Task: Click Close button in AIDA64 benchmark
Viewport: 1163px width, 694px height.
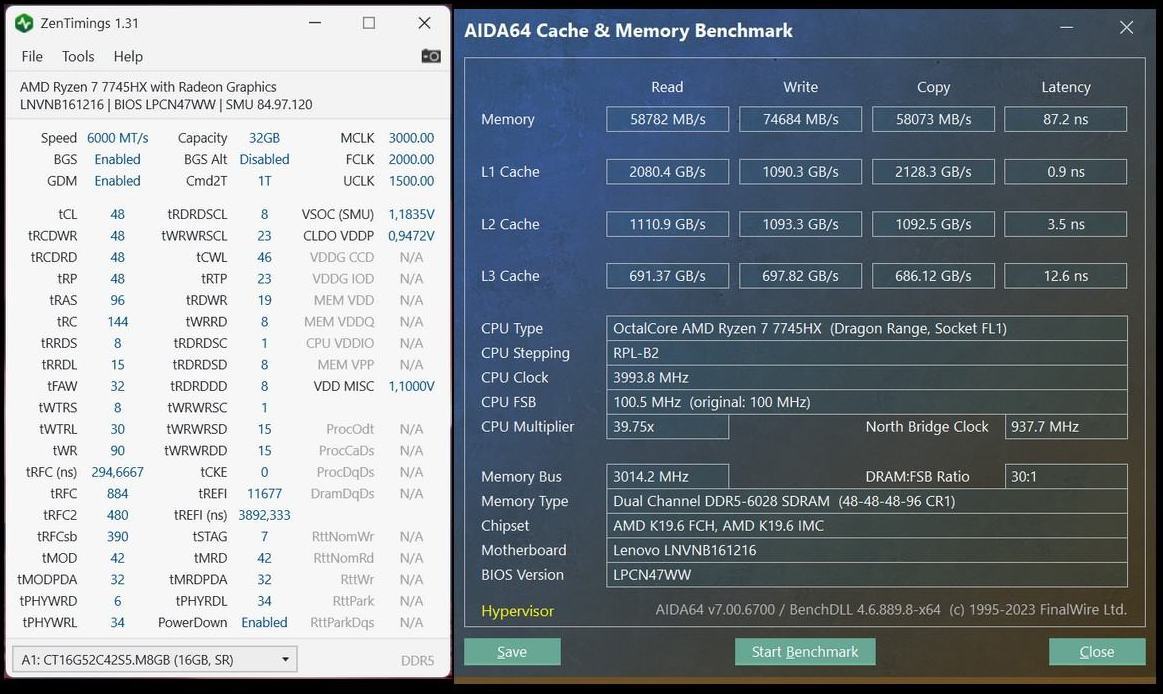Action: point(1096,652)
